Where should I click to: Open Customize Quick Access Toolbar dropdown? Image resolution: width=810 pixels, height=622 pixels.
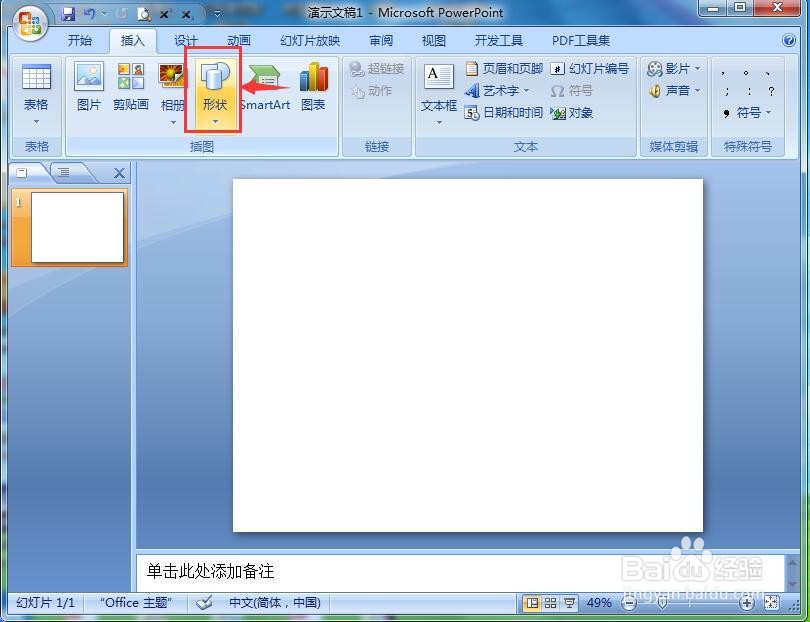(x=217, y=14)
